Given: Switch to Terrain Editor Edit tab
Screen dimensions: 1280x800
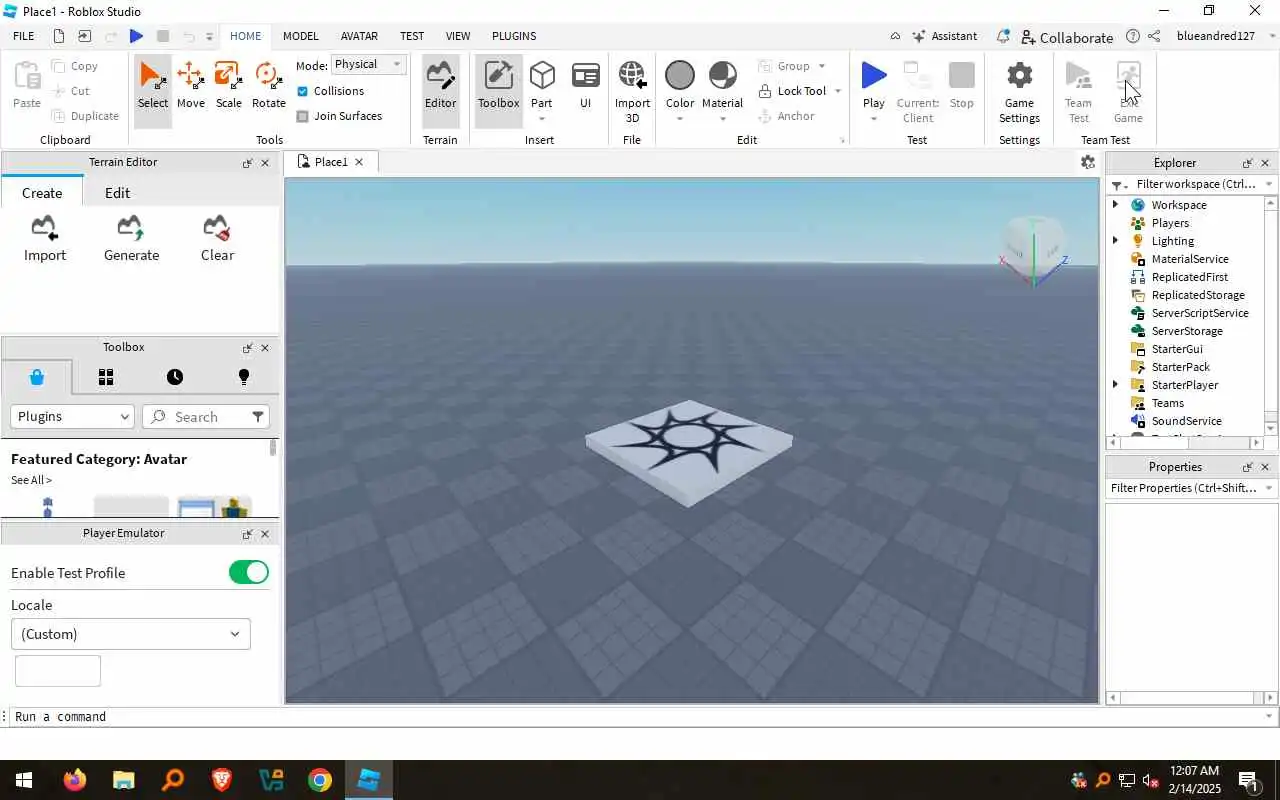Looking at the screenshot, I should click(117, 193).
